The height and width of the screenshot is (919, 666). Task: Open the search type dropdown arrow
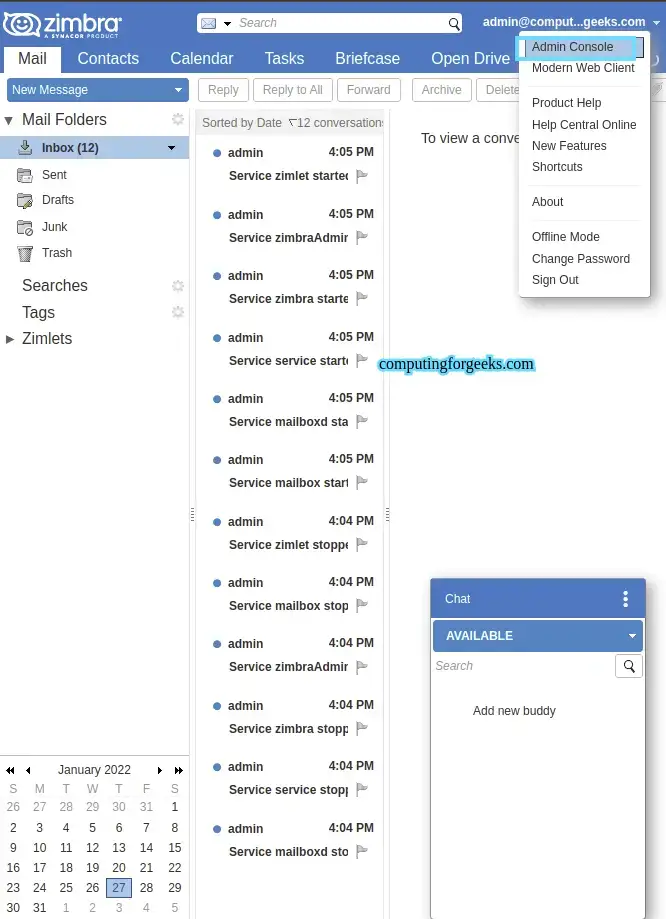point(227,23)
